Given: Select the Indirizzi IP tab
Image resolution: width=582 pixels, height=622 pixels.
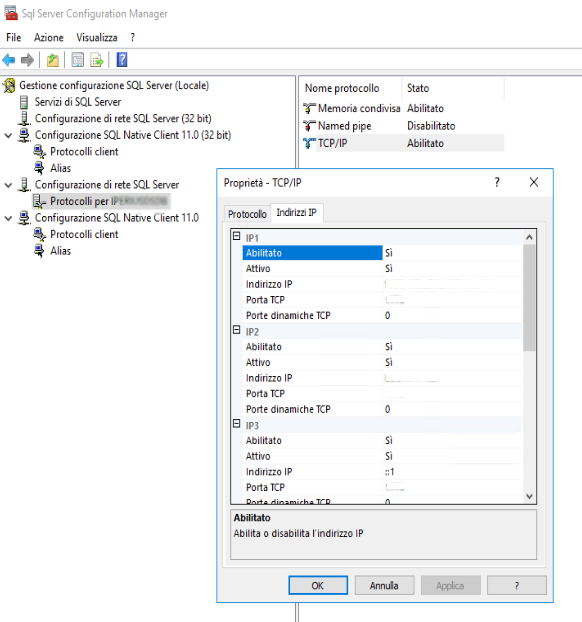Looking at the screenshot, I should click(296, 213).
